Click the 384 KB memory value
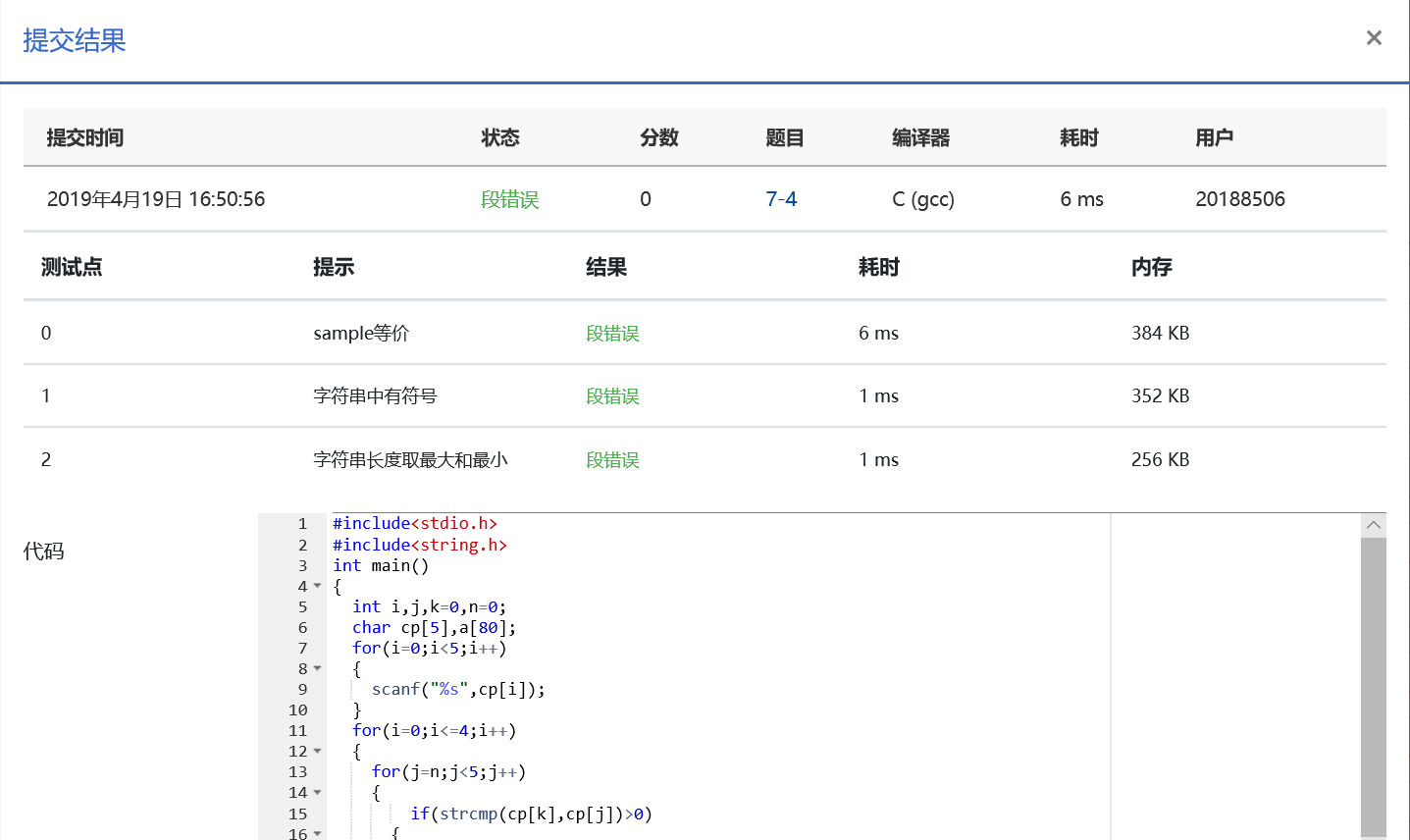The height and width of the screenshot is (840, 1410). tap(1161, 334)
